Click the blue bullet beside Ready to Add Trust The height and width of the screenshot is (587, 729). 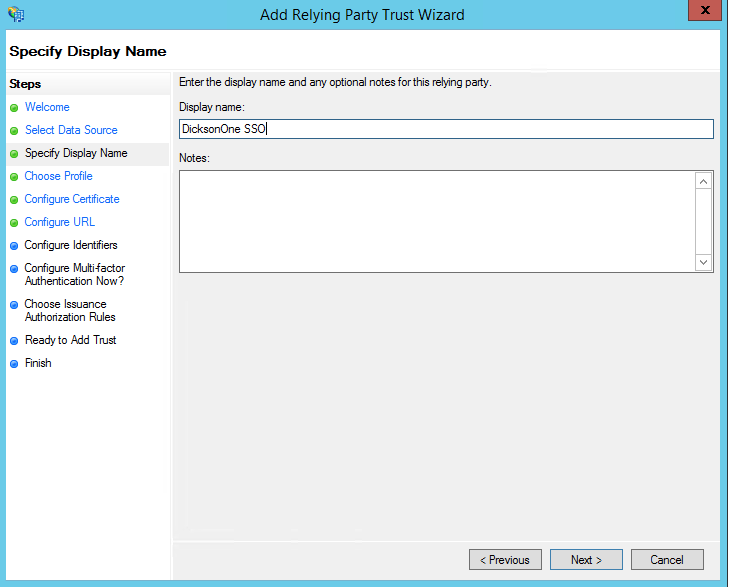point(14,341)
